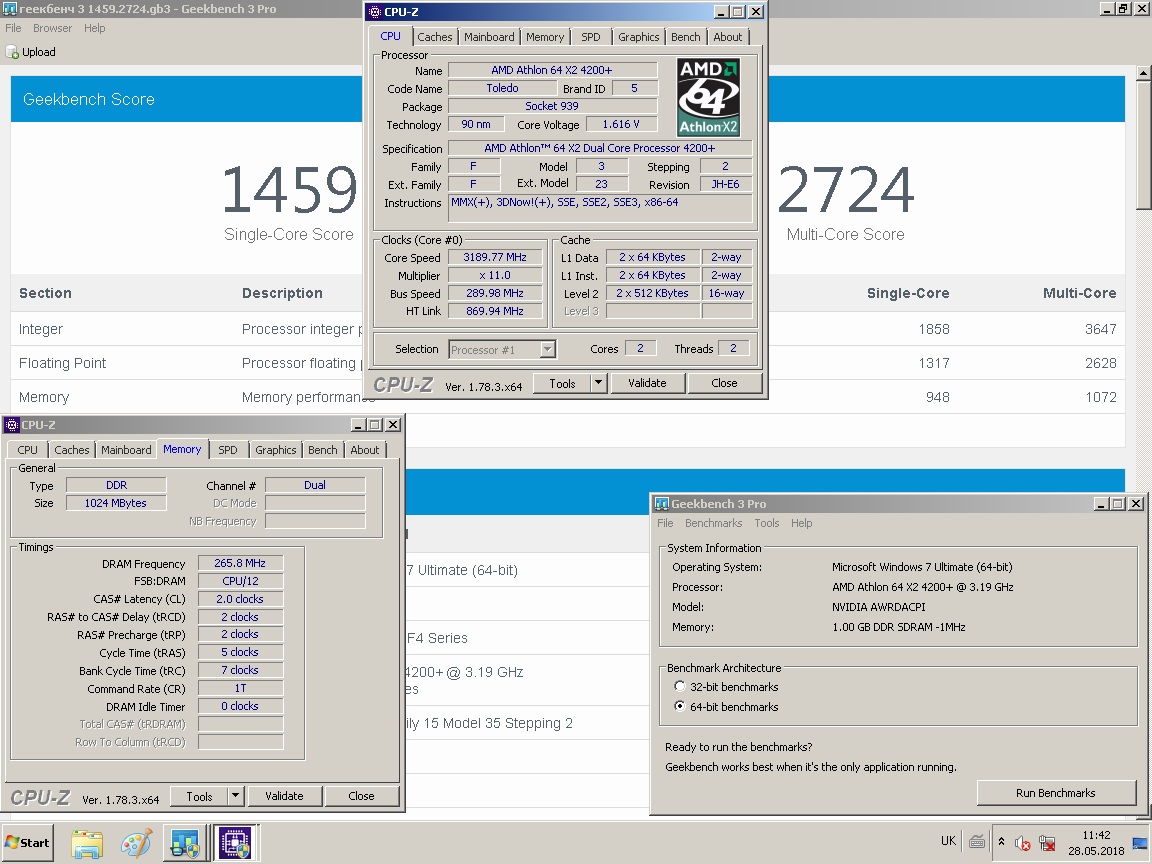Click the CPU-Z top window title icon
The image size is (1152, 864).
tap(375, 12)
